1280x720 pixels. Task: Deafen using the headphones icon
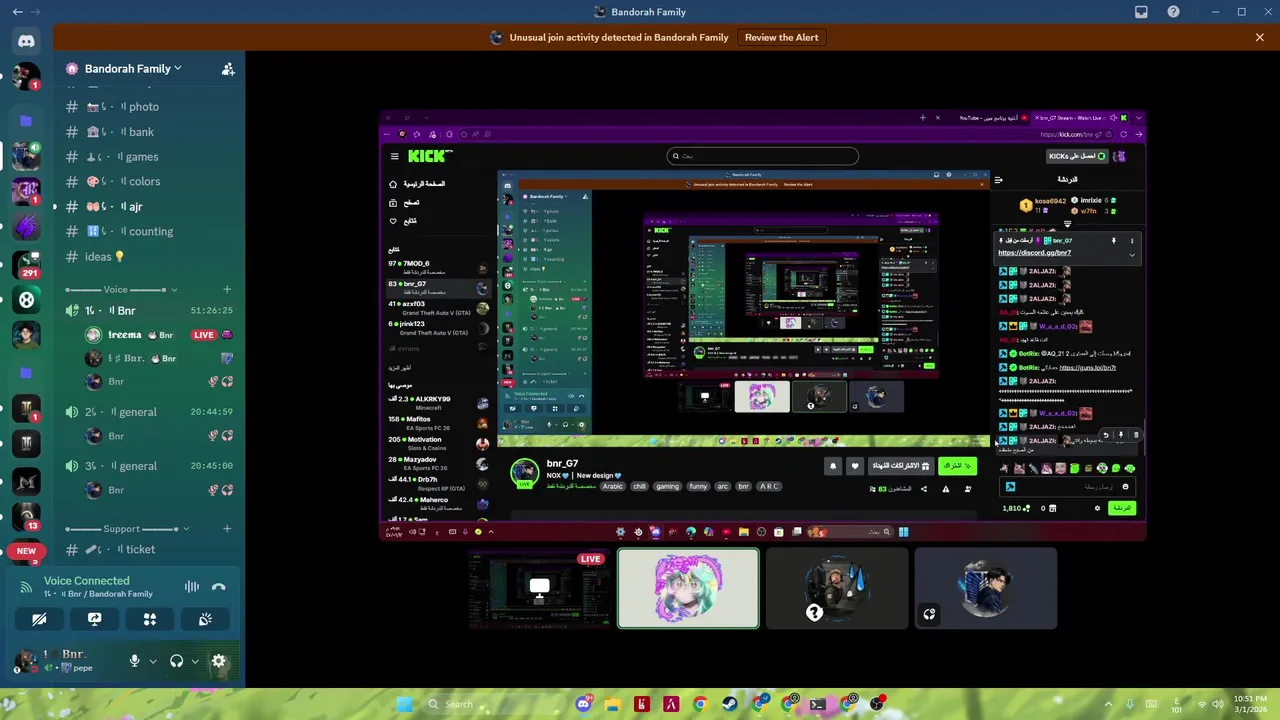pos(176,661)
